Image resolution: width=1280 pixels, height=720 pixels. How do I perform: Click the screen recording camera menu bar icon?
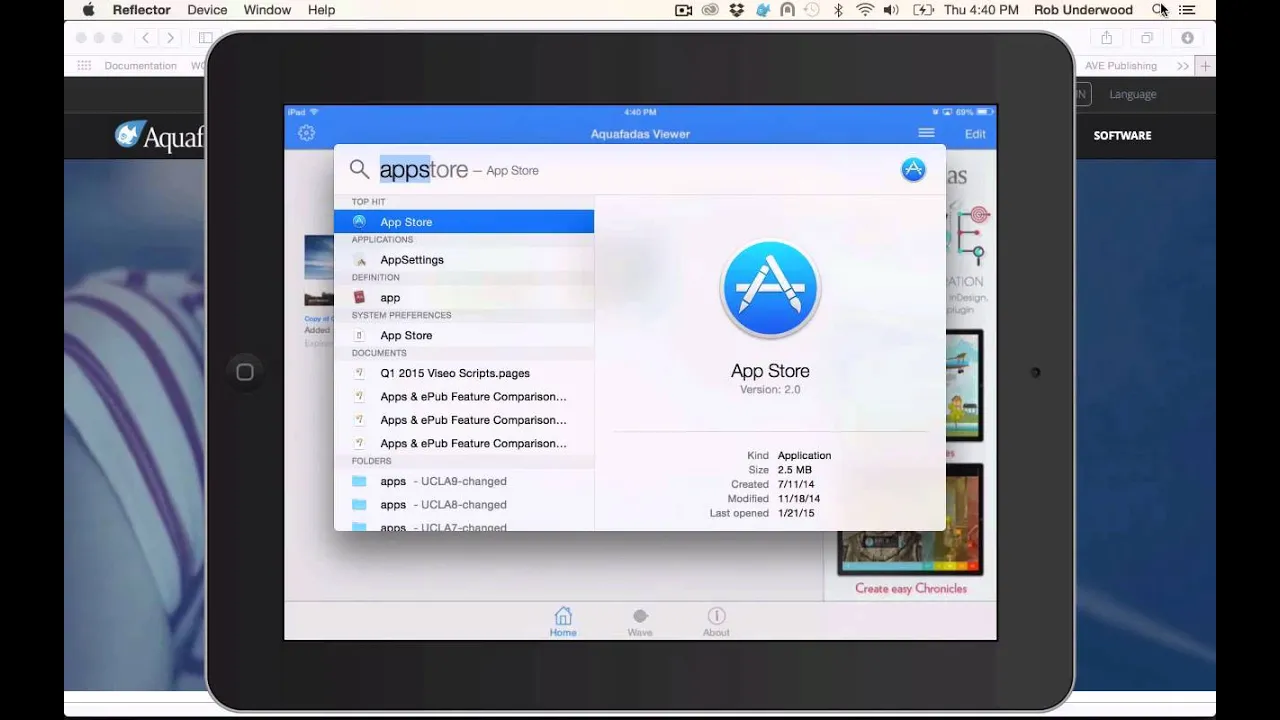[684, 10]
